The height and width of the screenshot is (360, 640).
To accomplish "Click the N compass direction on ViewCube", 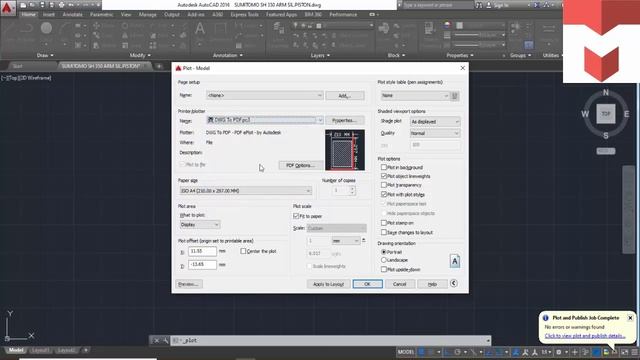I will (x=606, y=93).
